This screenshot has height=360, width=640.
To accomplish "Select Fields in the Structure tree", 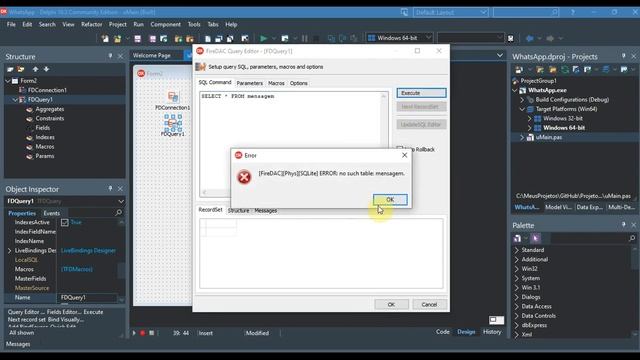I will click(42, 128).
